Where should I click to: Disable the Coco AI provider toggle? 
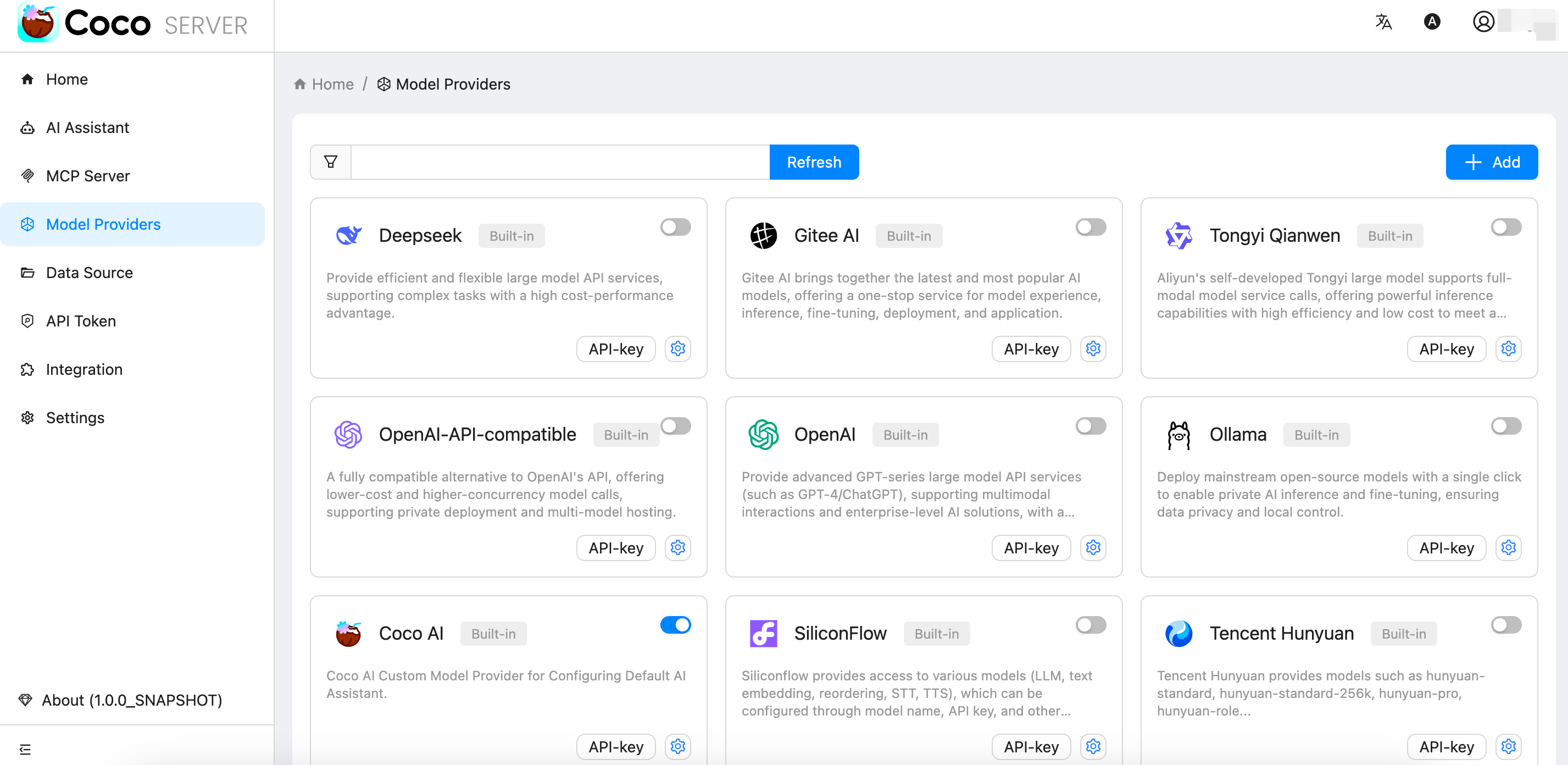click(x=676, y=624)
